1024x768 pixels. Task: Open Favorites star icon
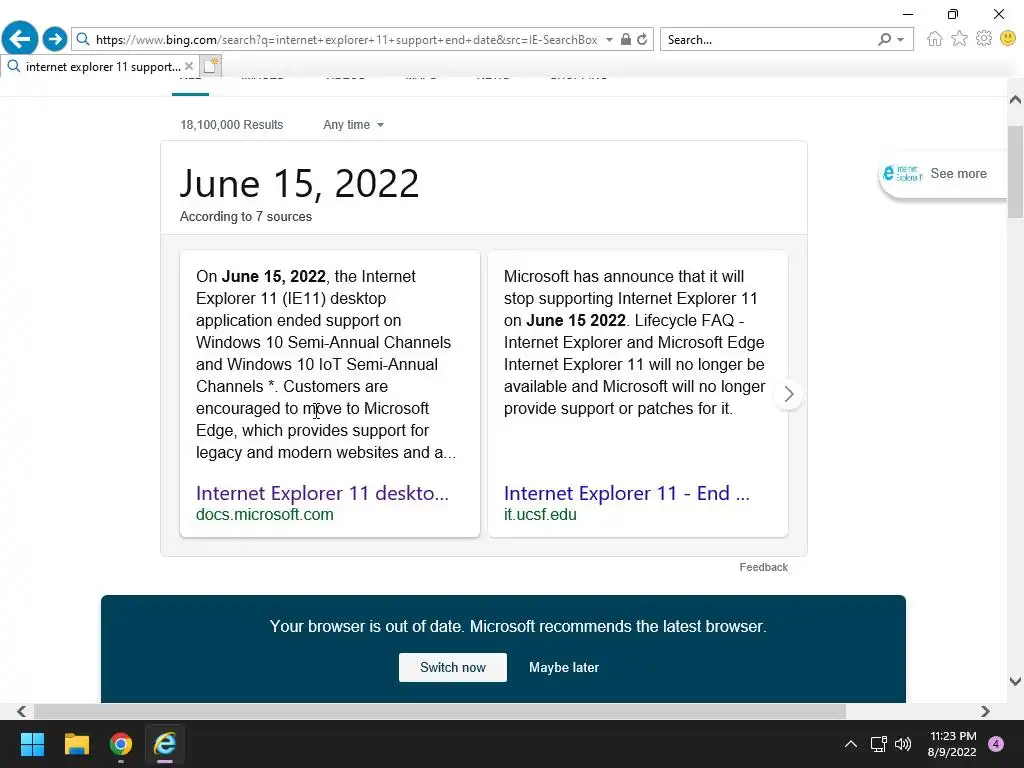pos(959,39)
